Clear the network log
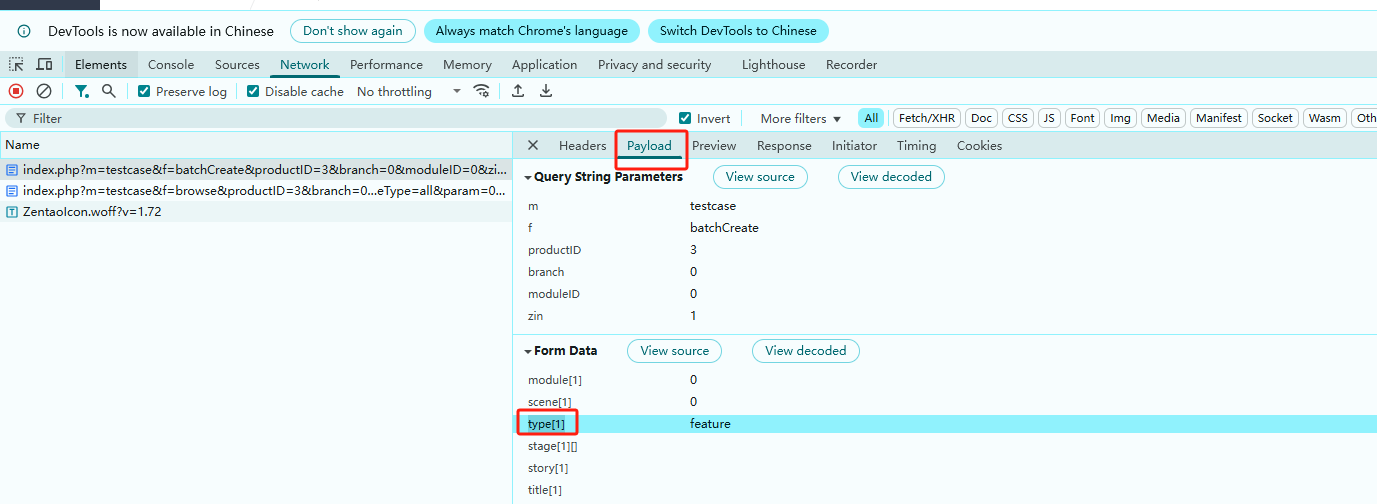1377x504 pixels. pos(44,91)
